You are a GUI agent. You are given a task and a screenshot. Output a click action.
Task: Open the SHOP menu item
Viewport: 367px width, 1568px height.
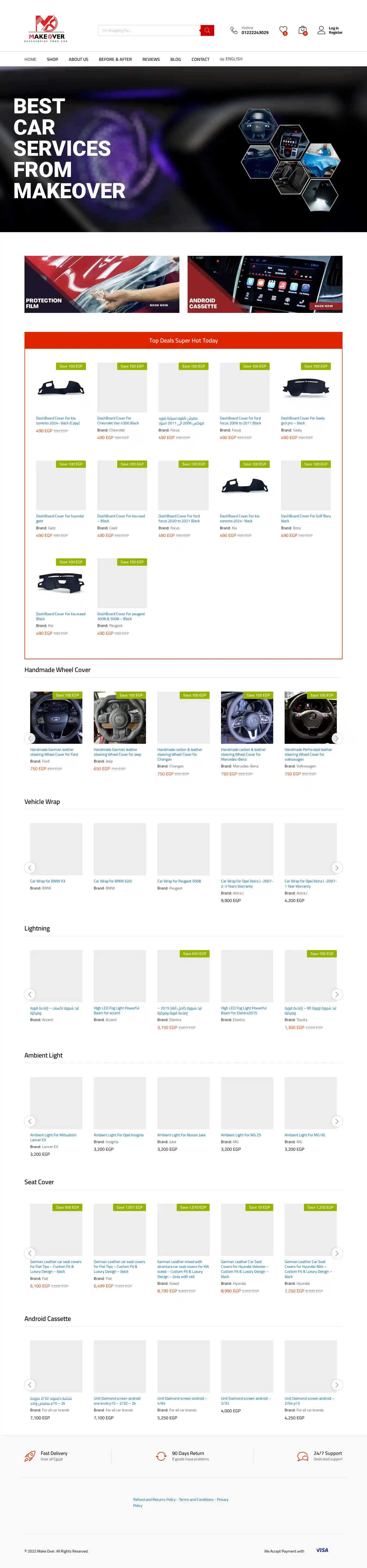click(52, 60)
